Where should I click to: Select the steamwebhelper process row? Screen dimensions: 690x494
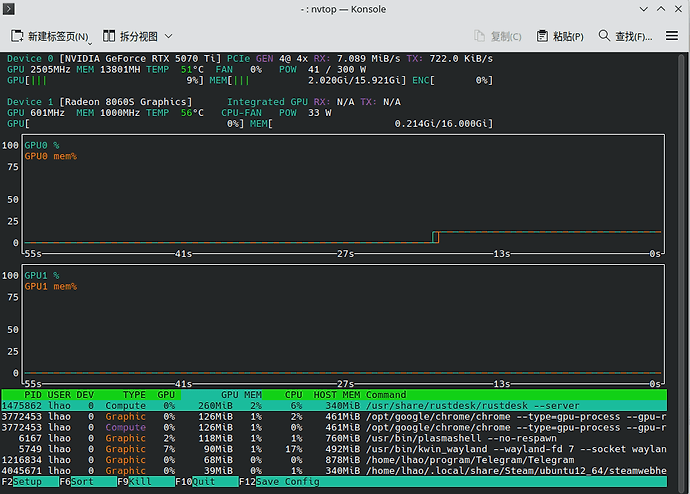point(334,471)
